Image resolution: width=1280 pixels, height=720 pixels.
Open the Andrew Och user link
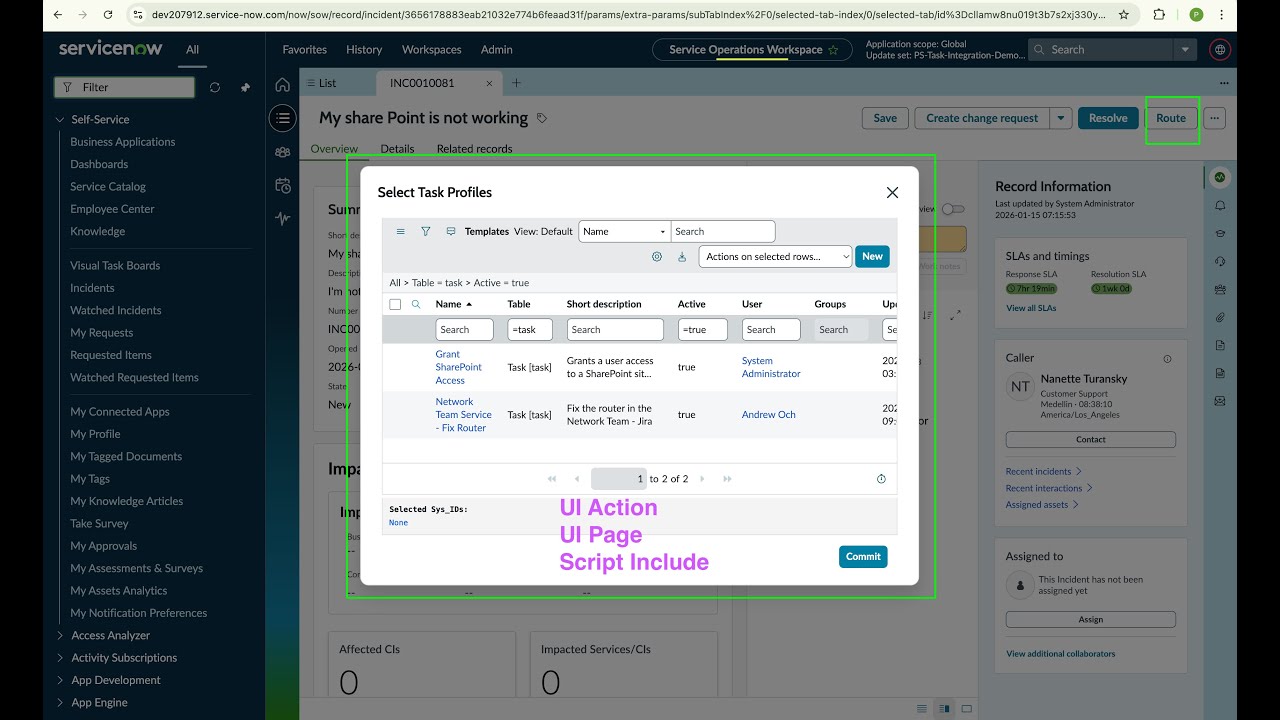tap(768, 414)
